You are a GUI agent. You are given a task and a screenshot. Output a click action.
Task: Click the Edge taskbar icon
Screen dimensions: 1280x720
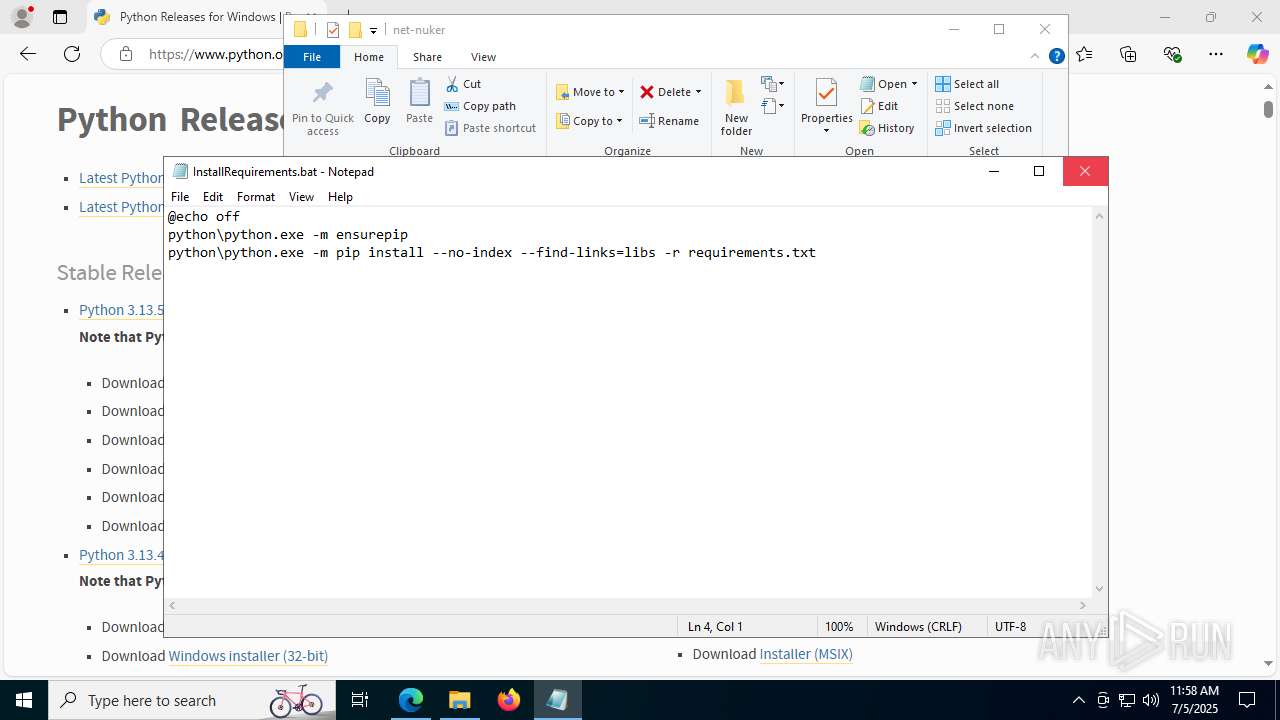coord(411,700)
